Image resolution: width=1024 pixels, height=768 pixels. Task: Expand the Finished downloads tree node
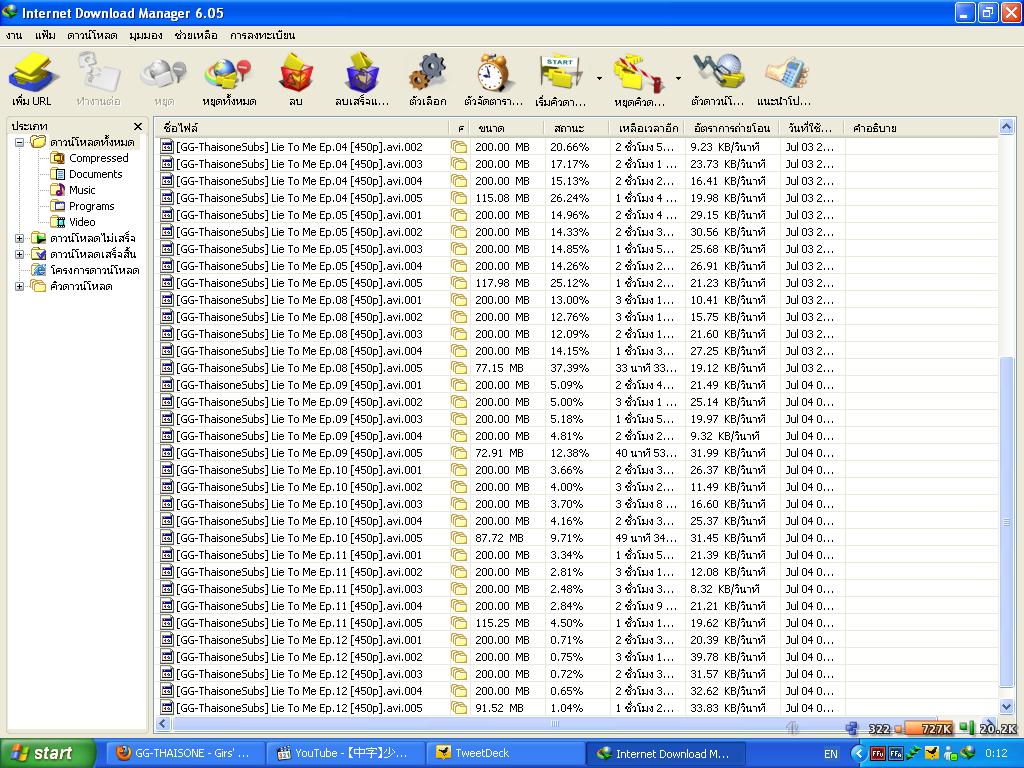point(20,255)
